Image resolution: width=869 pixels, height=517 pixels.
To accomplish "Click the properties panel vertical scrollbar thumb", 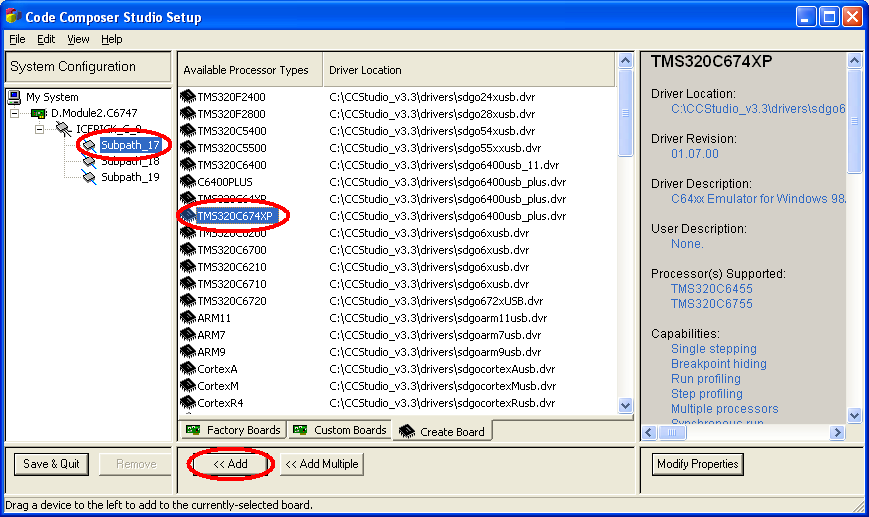I will (x=855, y=121).
